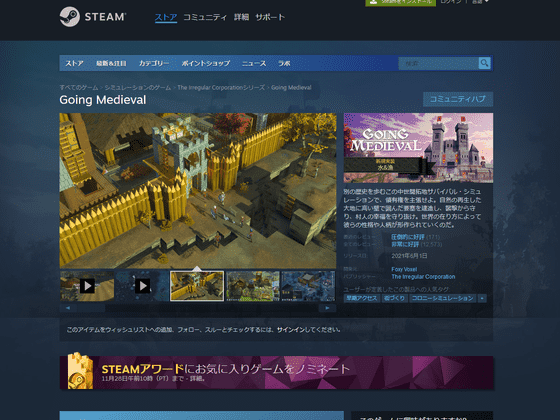The image size is (560, 420).
Task: Open the ストア store nav dropdown
Action: coord(74,63)
